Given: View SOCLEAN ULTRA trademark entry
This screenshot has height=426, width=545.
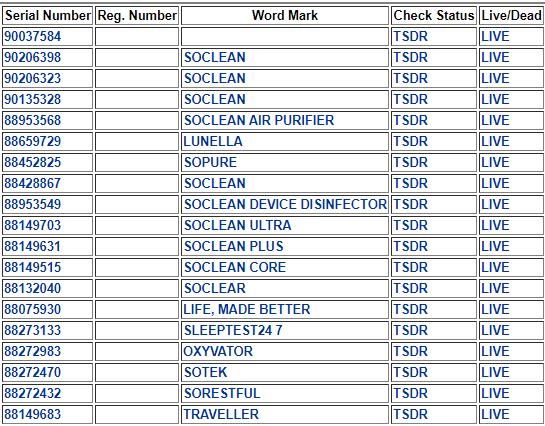Looking at the screenshot, I should tap(238, 225).
